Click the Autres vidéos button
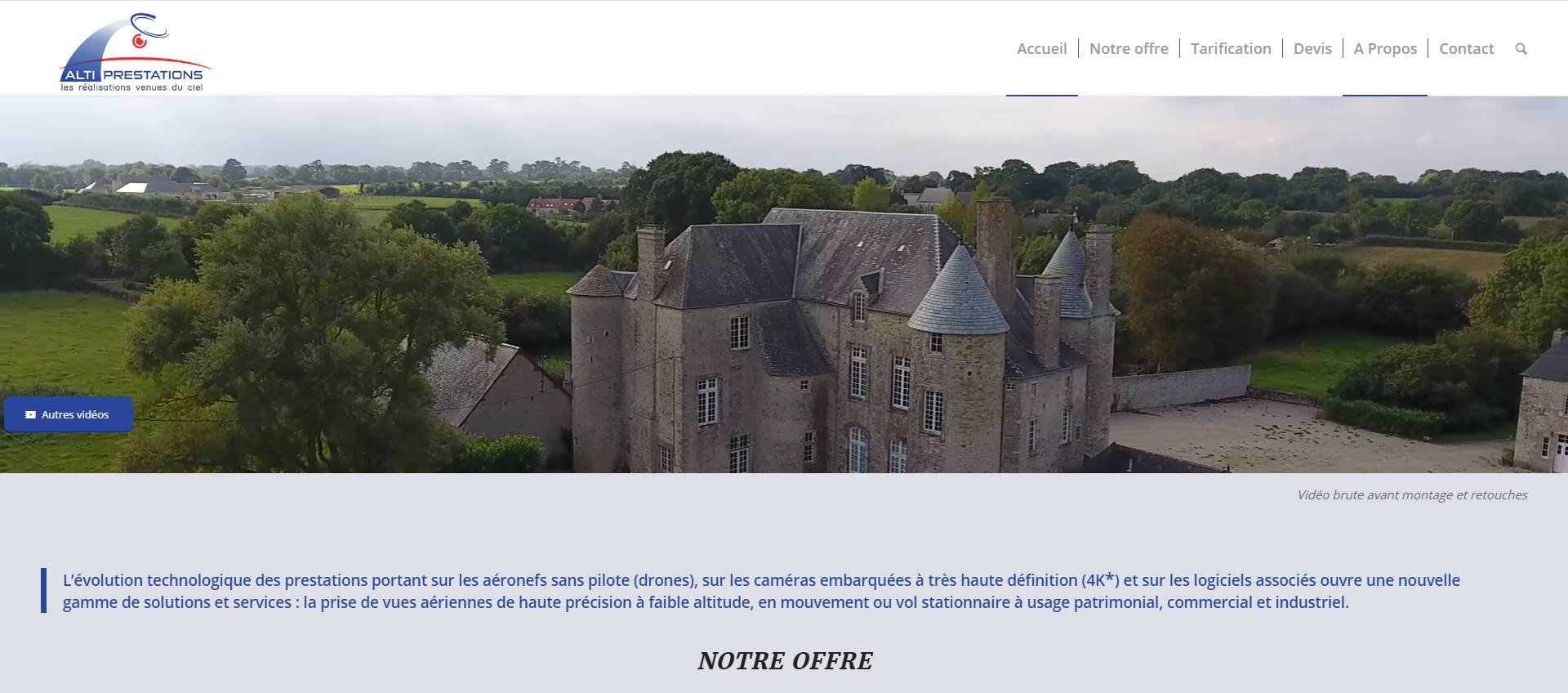The height and width of the screenshot is (693, 1568). tap(69, 414)
